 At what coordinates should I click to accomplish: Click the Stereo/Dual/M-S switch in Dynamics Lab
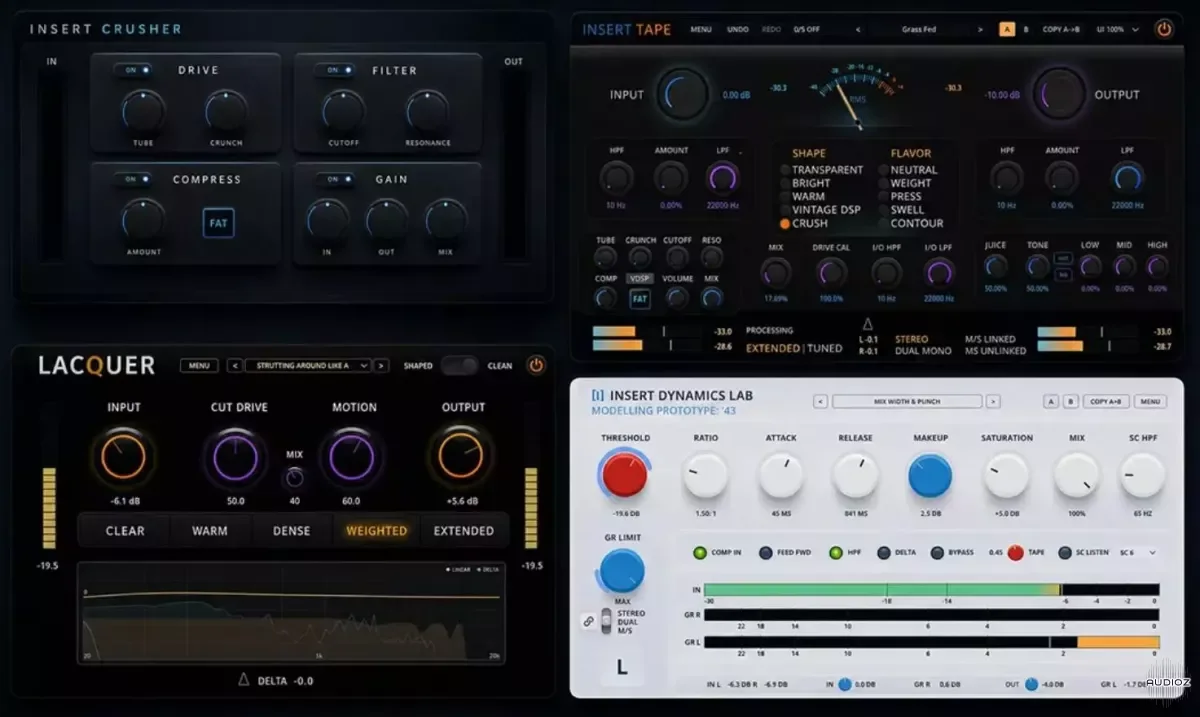pyautogui.click(x=605, y=621)
